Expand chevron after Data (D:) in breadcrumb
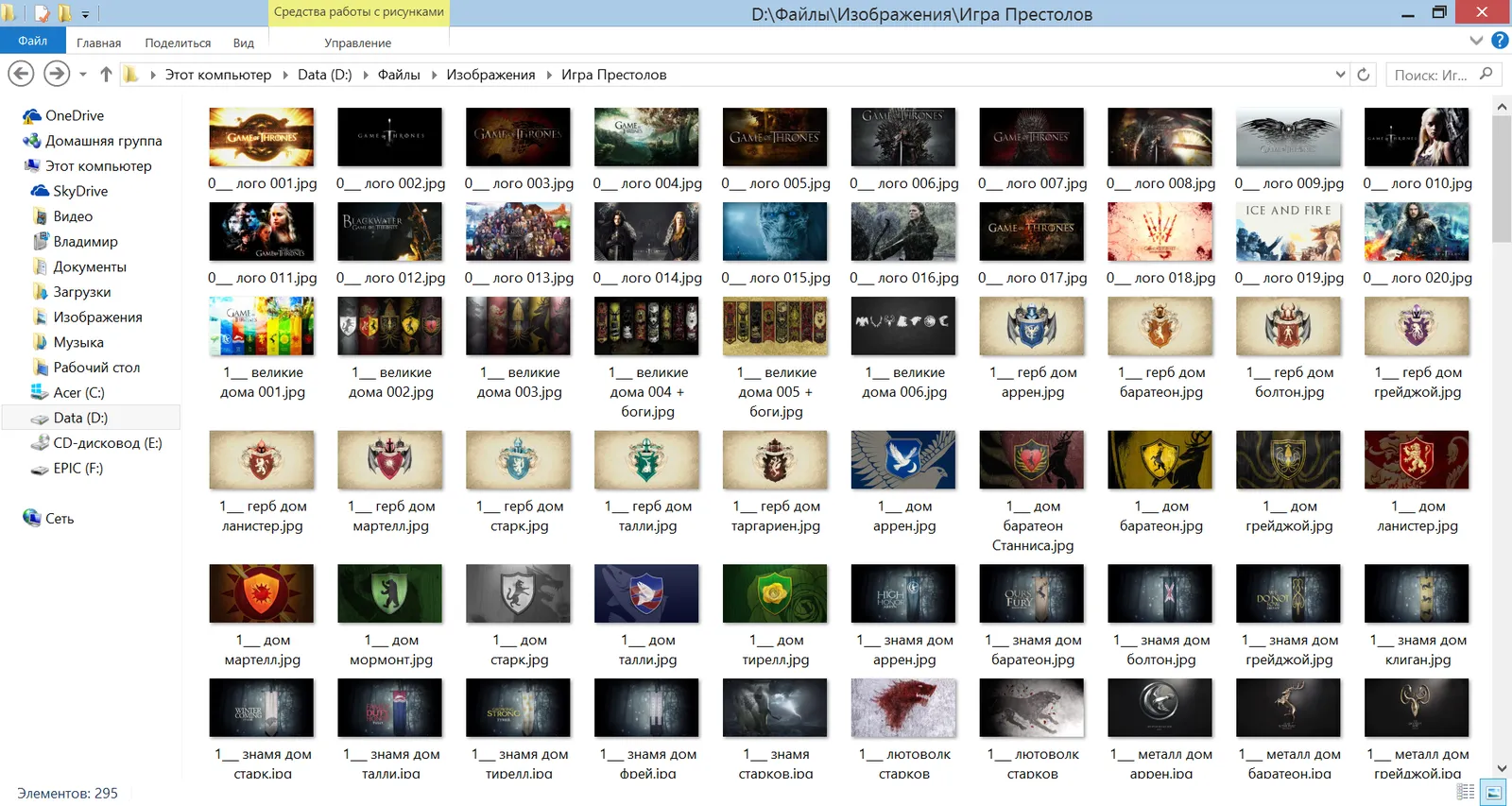Viewport: 1512px width, 806px height. tap(366, 75)
